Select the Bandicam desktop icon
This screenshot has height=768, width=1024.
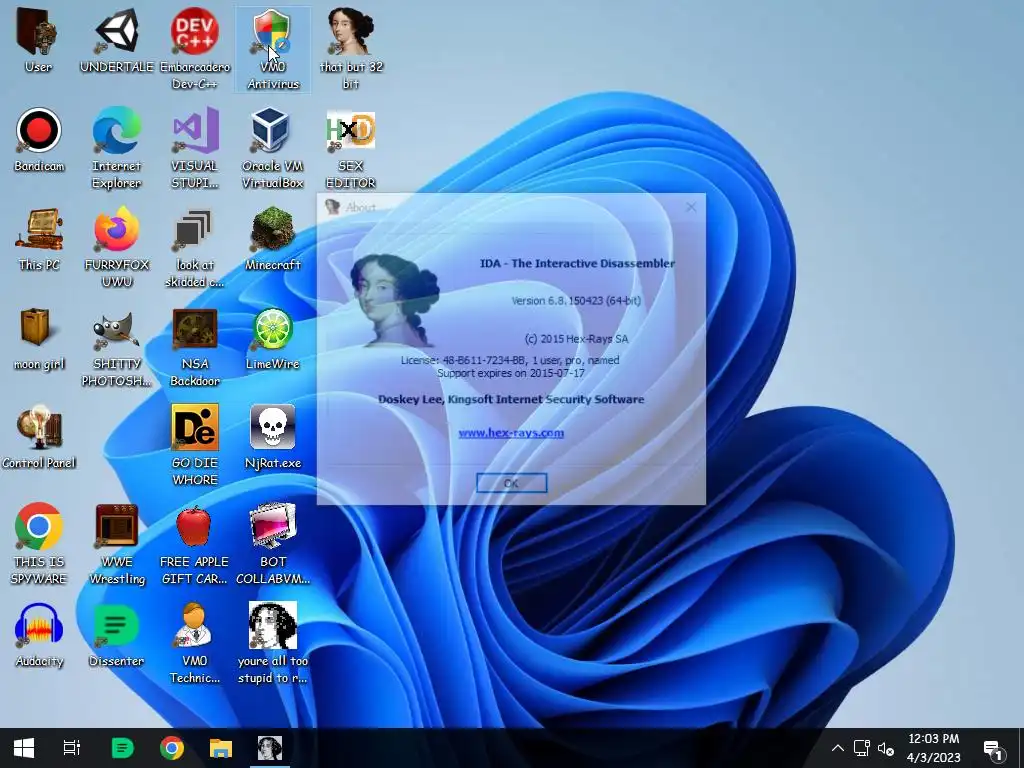click(x=39, y=140)
